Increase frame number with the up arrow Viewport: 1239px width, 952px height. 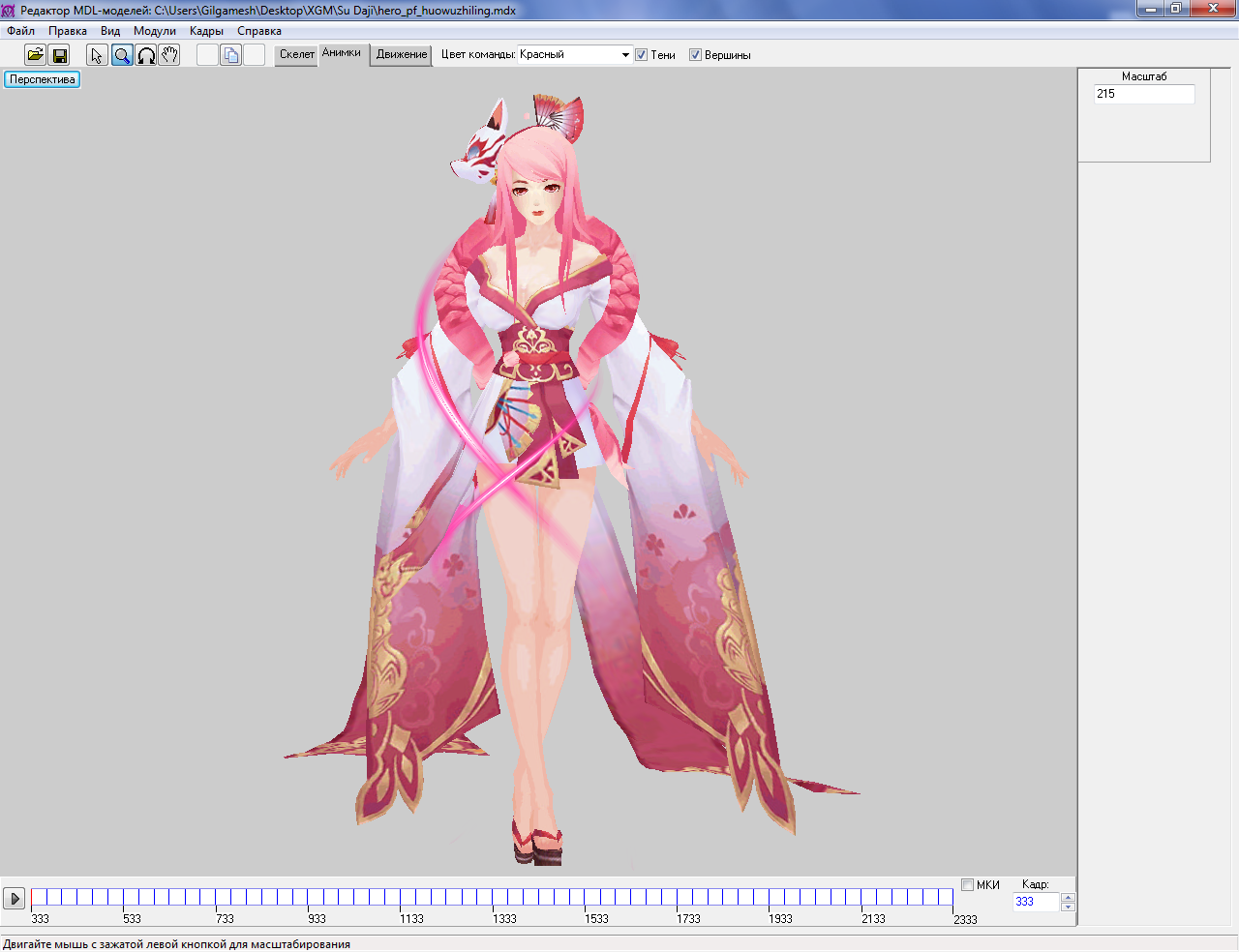1068,897
